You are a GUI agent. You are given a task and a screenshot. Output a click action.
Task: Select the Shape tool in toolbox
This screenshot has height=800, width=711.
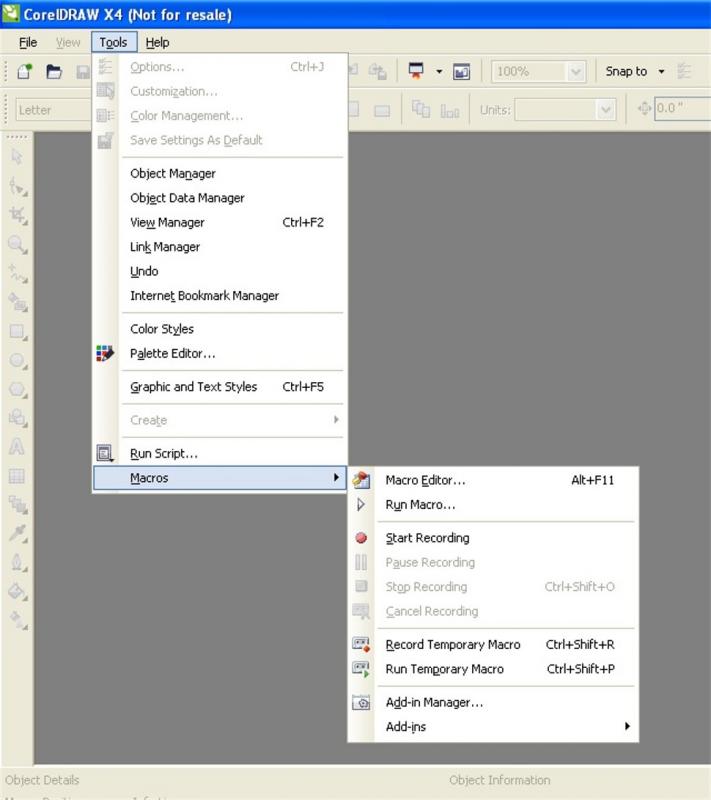coord(17,187)
